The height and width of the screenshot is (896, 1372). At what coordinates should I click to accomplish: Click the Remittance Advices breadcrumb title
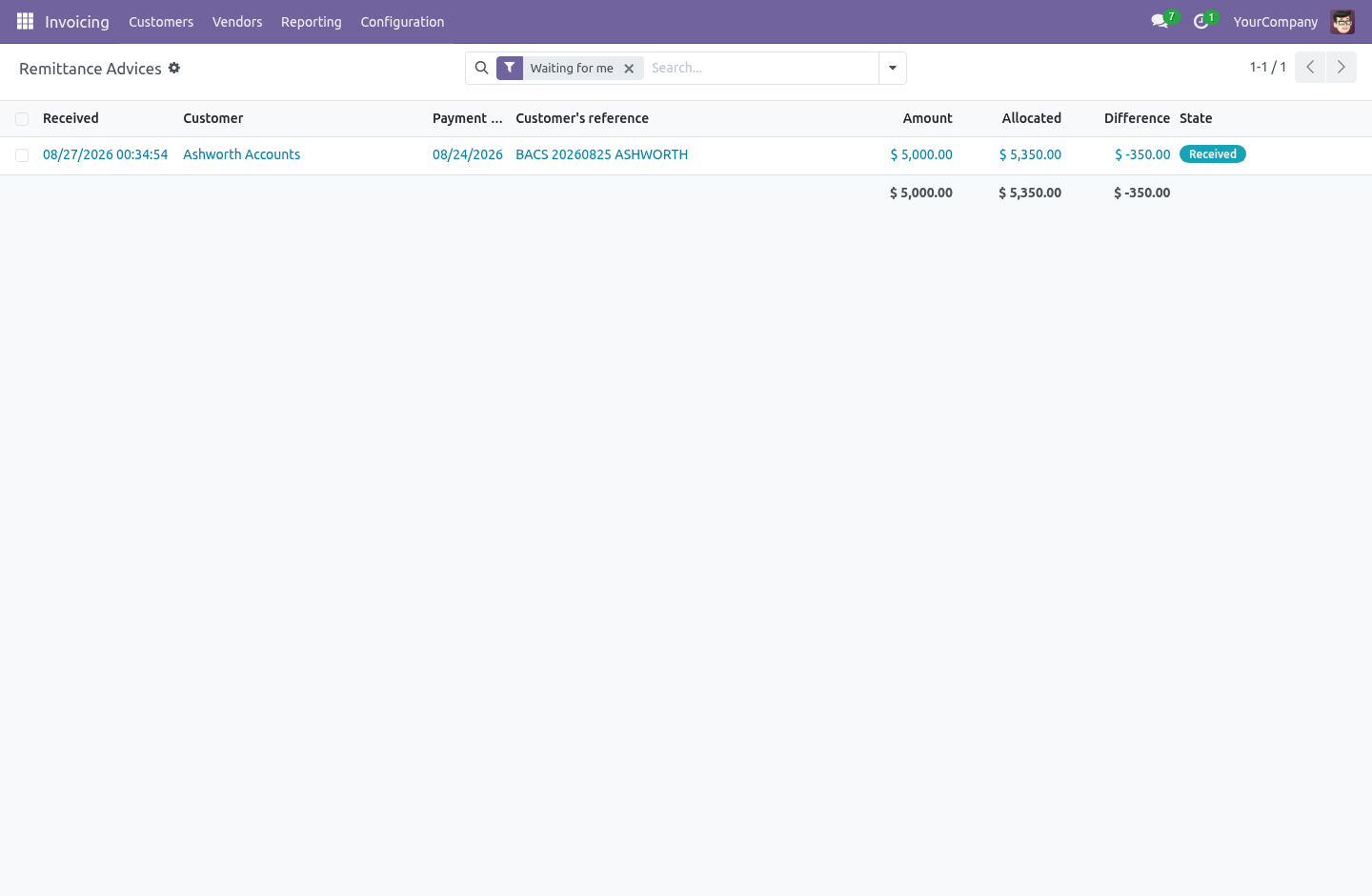pyautogui.click(x=91, y=69)
